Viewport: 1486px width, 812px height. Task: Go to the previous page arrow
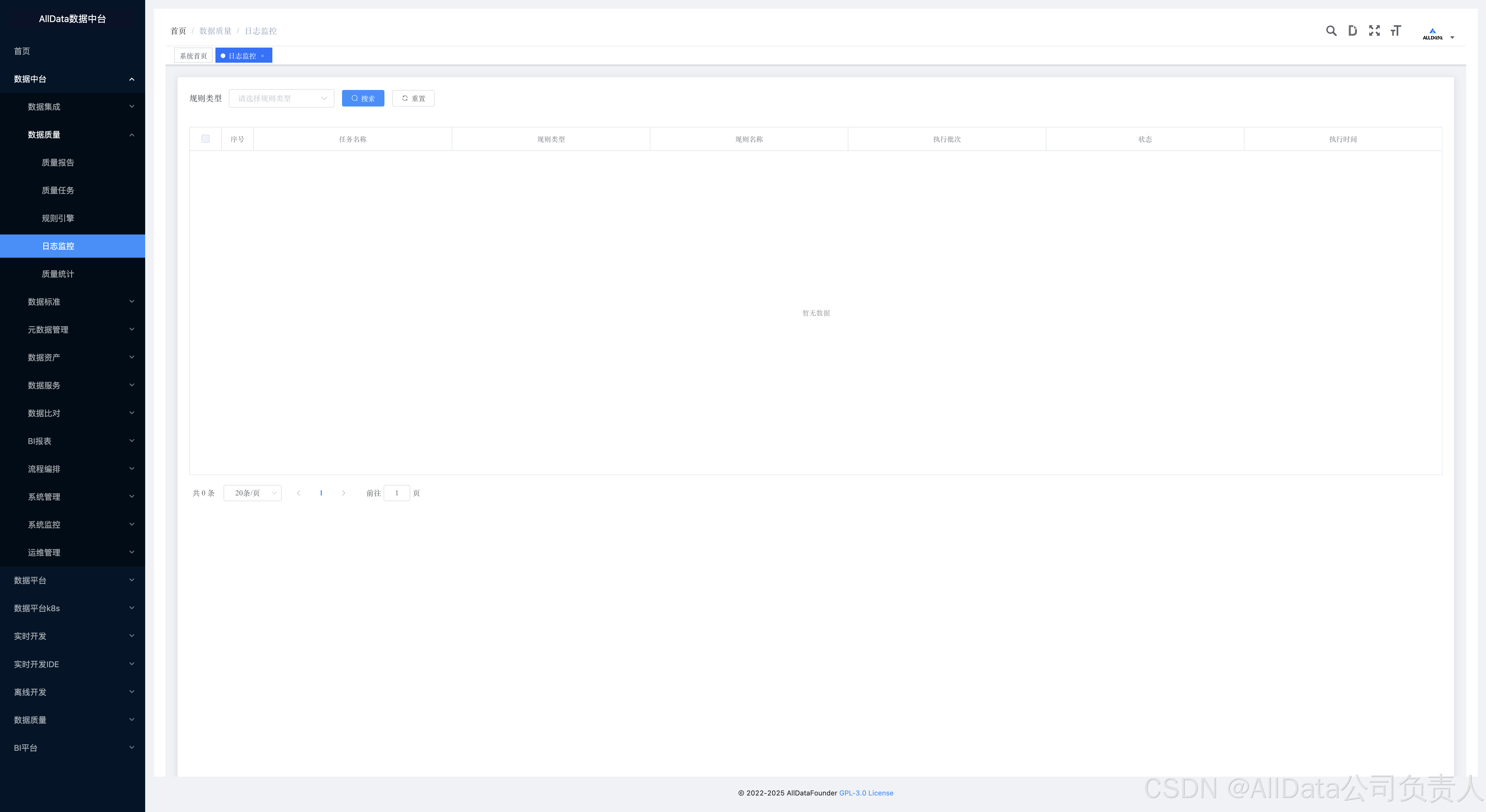coord(298,493)
